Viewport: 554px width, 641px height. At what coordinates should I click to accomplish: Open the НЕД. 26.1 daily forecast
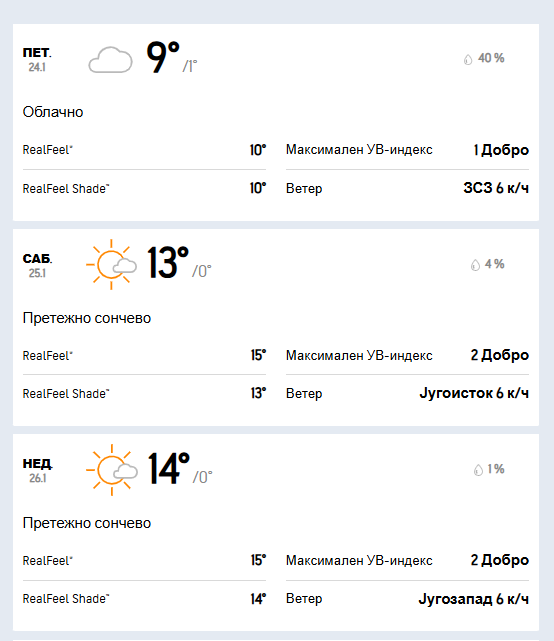point(276,532)
